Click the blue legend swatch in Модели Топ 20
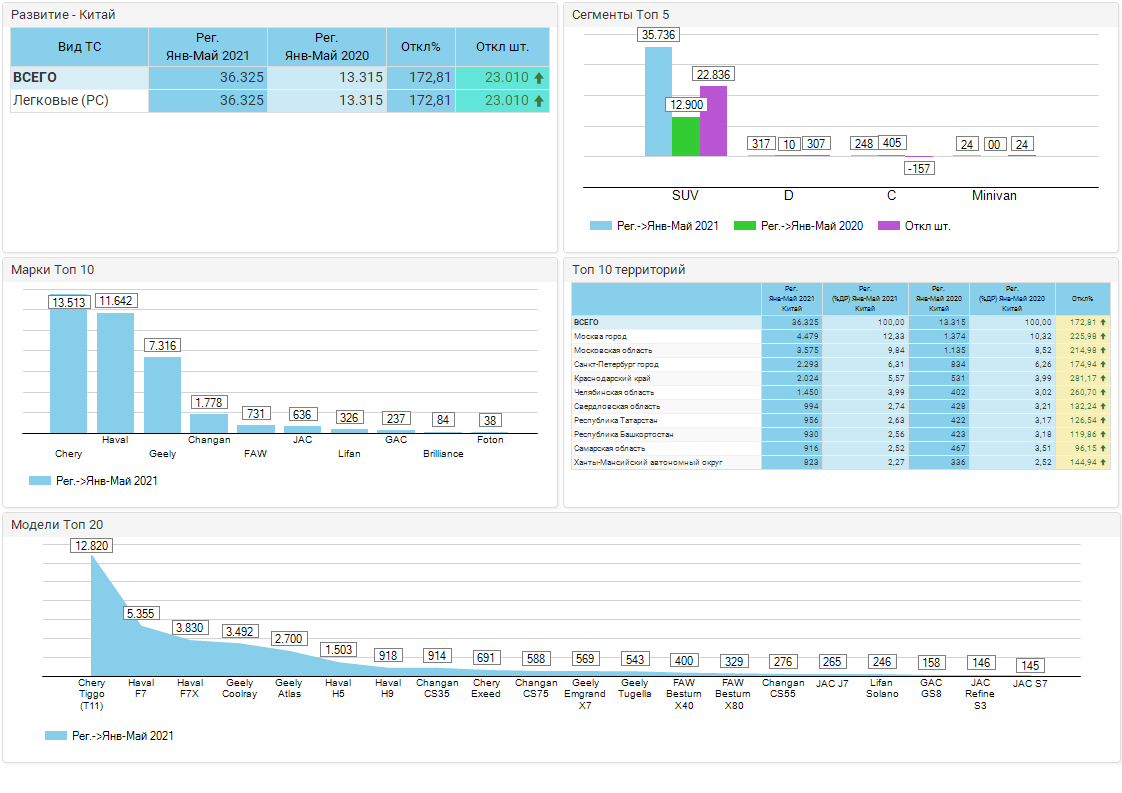 pos(55,736)
